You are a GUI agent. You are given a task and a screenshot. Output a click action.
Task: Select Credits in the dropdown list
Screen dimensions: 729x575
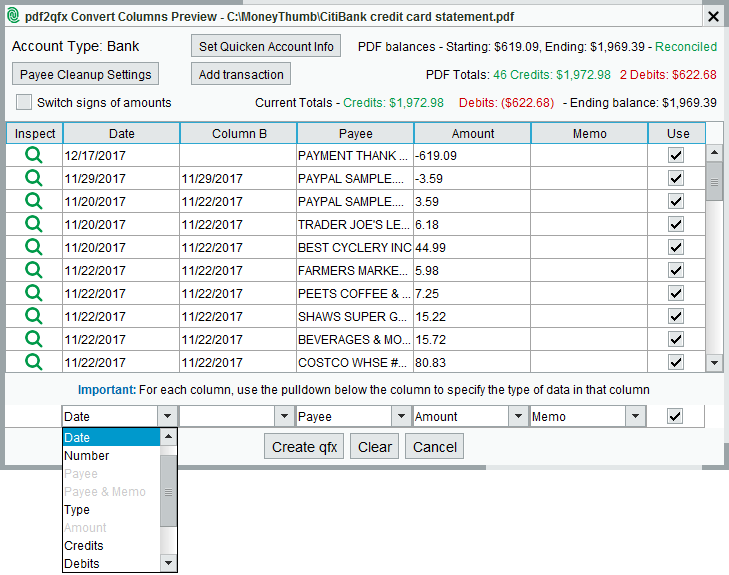pos(112,545)
